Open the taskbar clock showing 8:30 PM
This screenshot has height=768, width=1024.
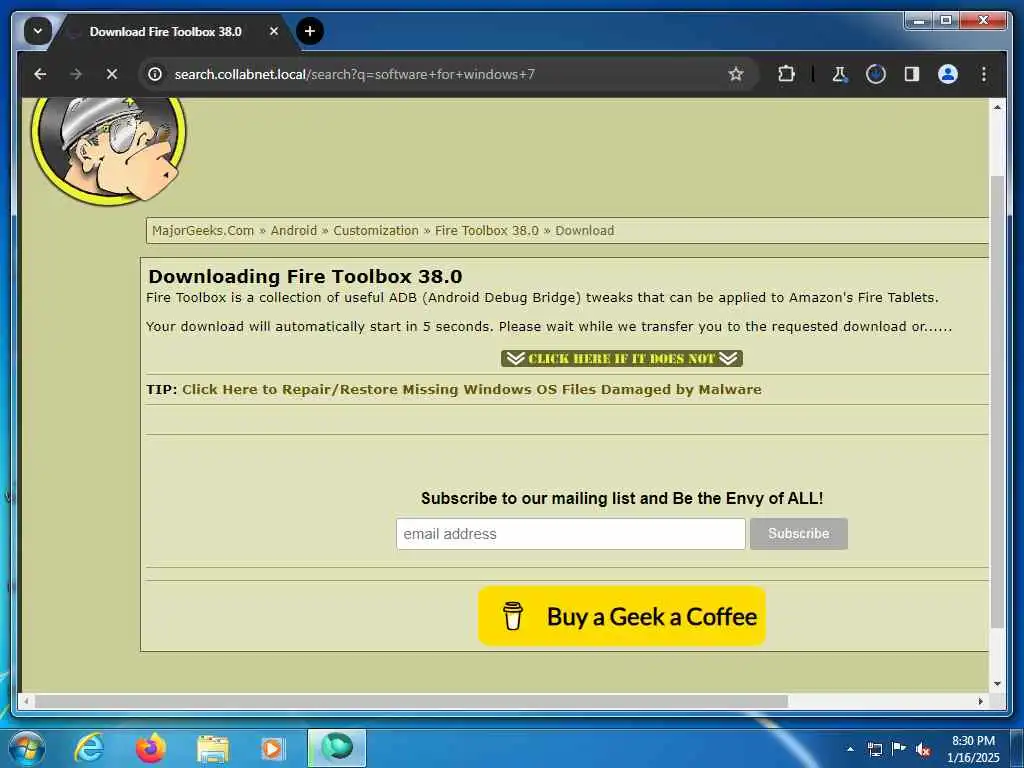coord(973,749)
